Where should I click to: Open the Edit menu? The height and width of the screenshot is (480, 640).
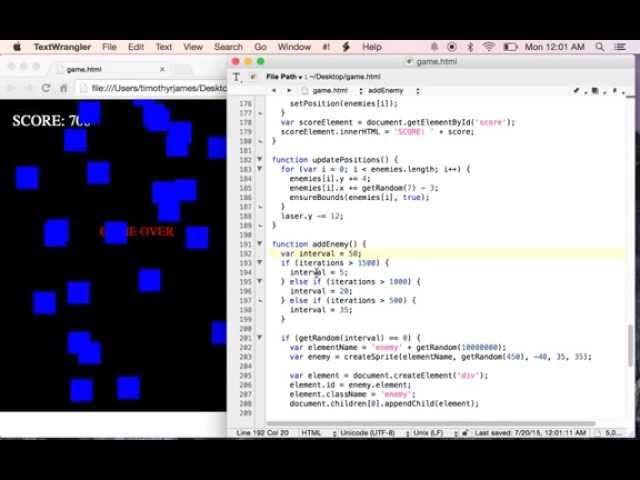click(136, 47)
